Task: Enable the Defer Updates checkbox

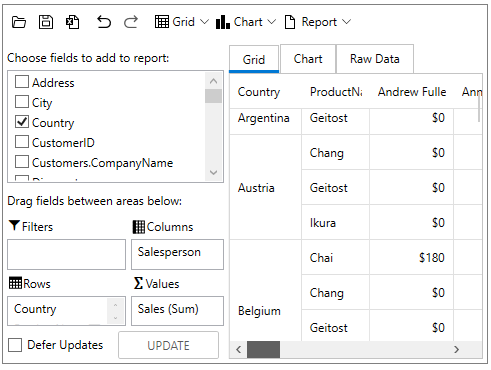Action: pyautogui.click(x=15, y=345)
